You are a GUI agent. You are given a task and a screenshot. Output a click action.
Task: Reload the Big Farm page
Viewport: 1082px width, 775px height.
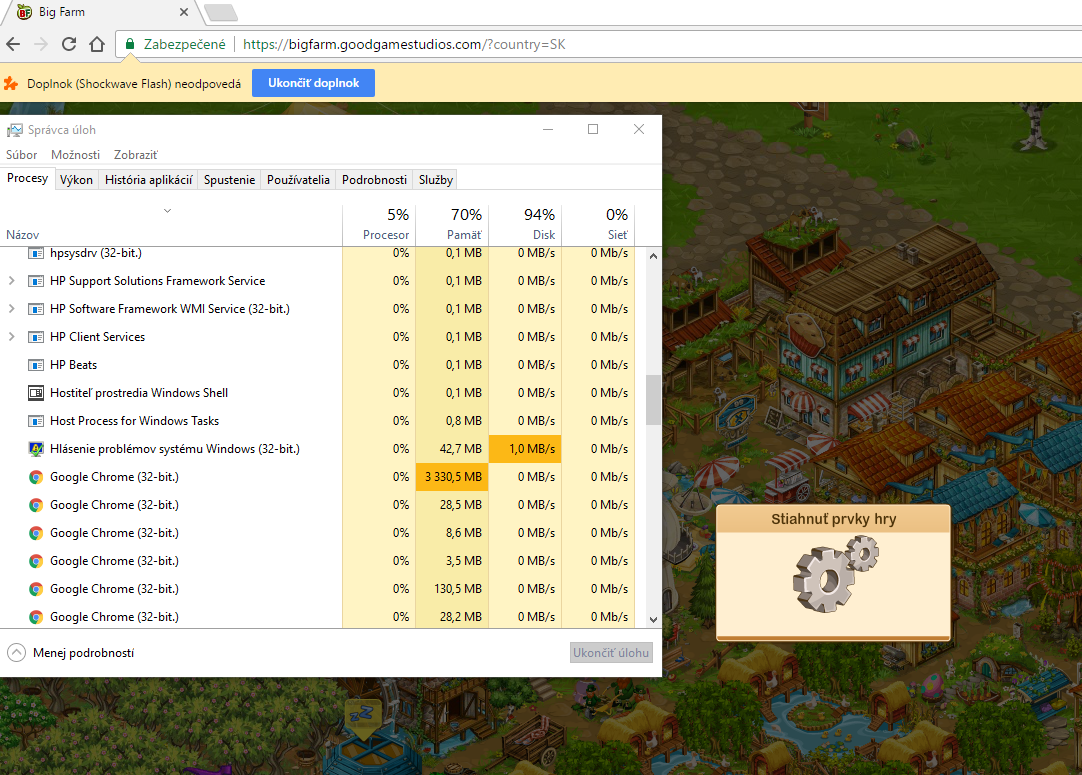pos(69,44)
